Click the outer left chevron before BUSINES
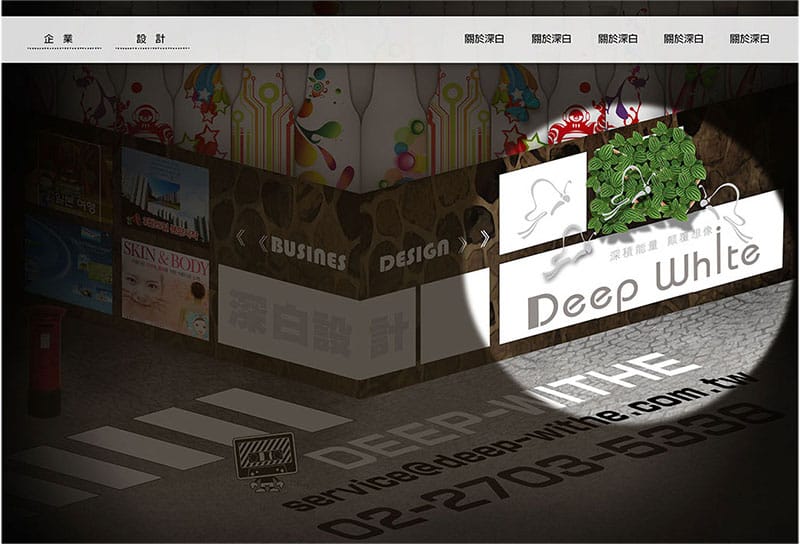This screenshot has height=544, width=800. [x=240, y=238]
